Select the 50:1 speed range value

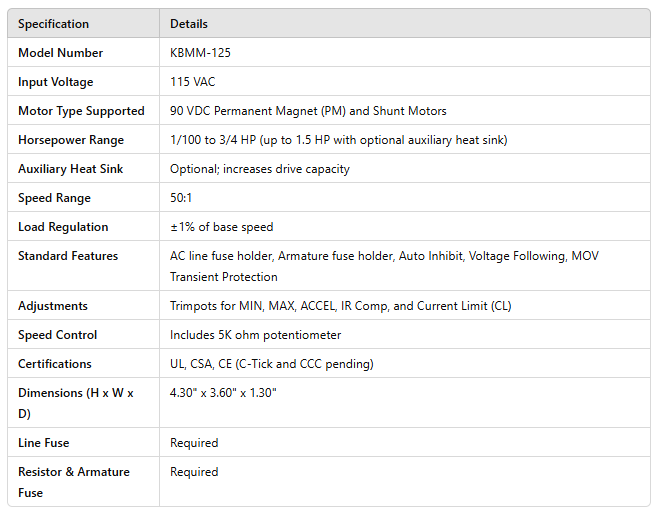[x=184, y=198]
